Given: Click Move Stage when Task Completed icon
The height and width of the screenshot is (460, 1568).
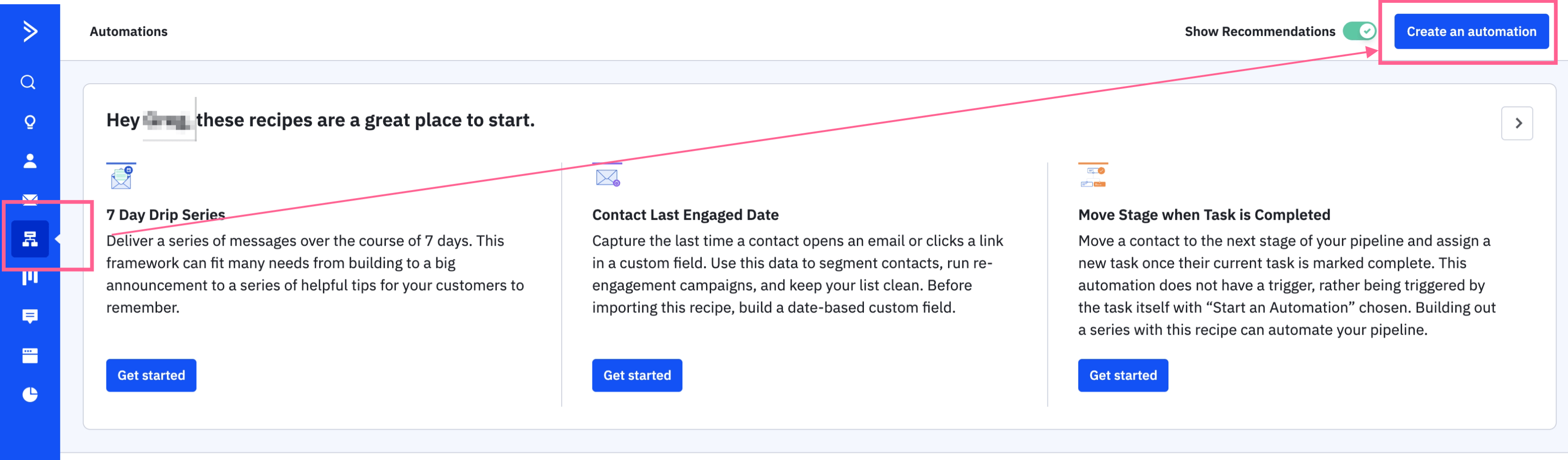Looking at the screenshot, I should tap(1093, 176).
